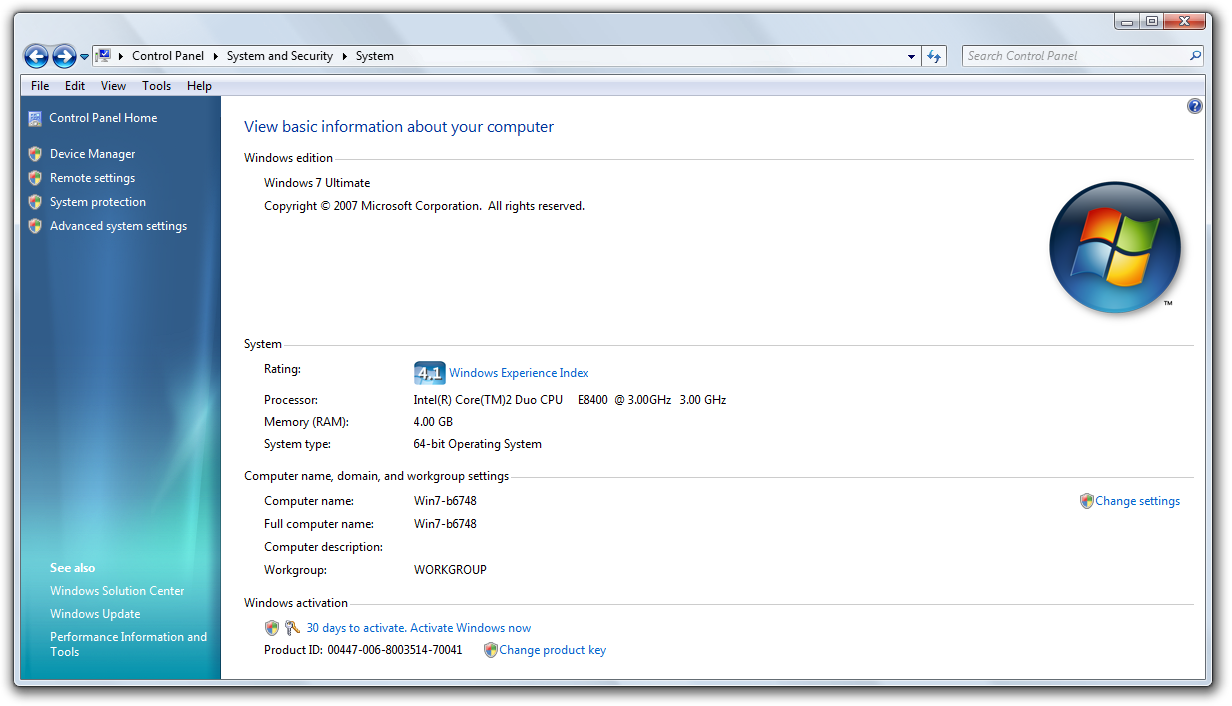Viewport: 1232px width, 706px height.
Task: Open Device Manager link
Action: [92, 154]
